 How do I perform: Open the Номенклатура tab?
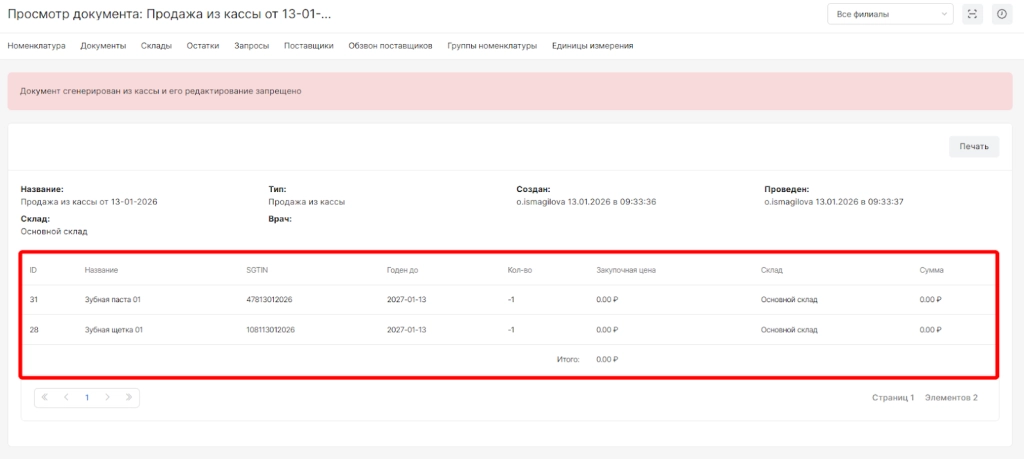36,46
